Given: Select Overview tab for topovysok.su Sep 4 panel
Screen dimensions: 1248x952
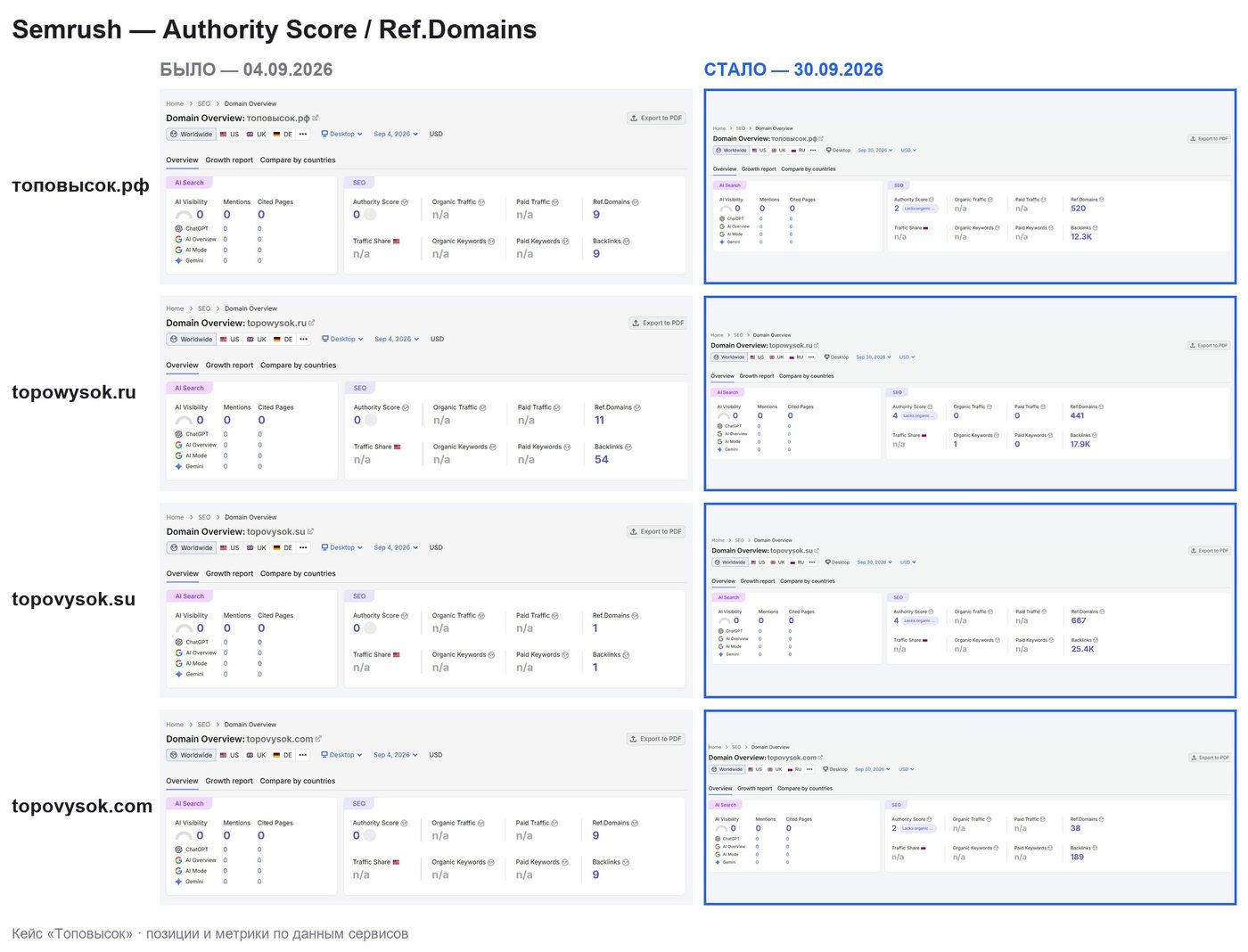Looking at the screenshot, I should pos(182,574).
